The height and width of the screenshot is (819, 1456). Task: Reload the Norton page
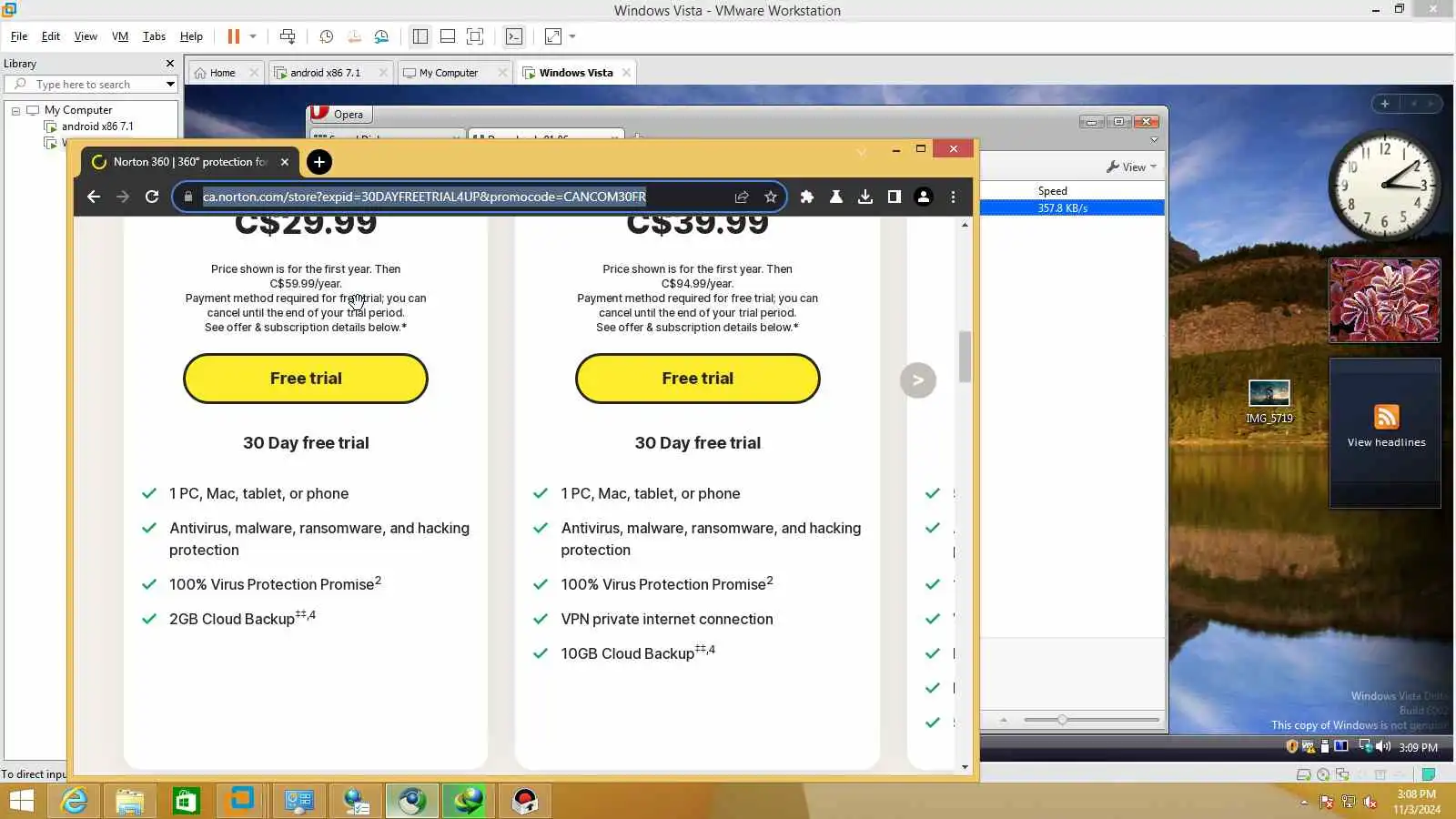tap(152, 197)
